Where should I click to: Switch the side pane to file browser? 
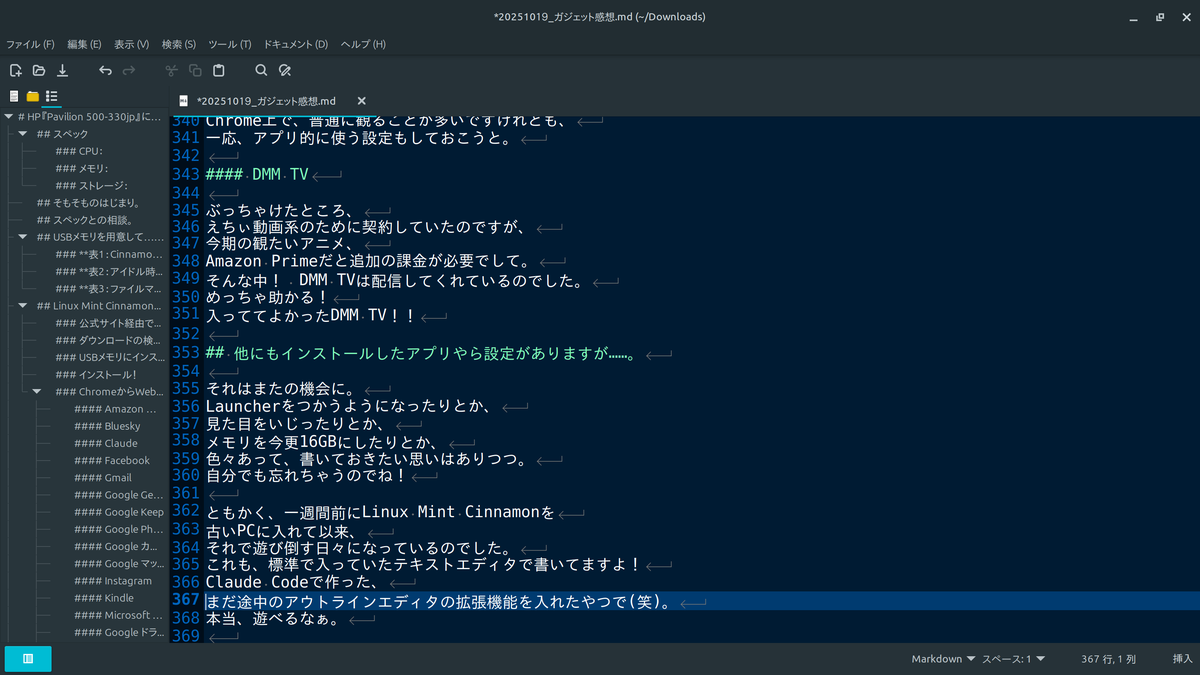tap(33, 96)
